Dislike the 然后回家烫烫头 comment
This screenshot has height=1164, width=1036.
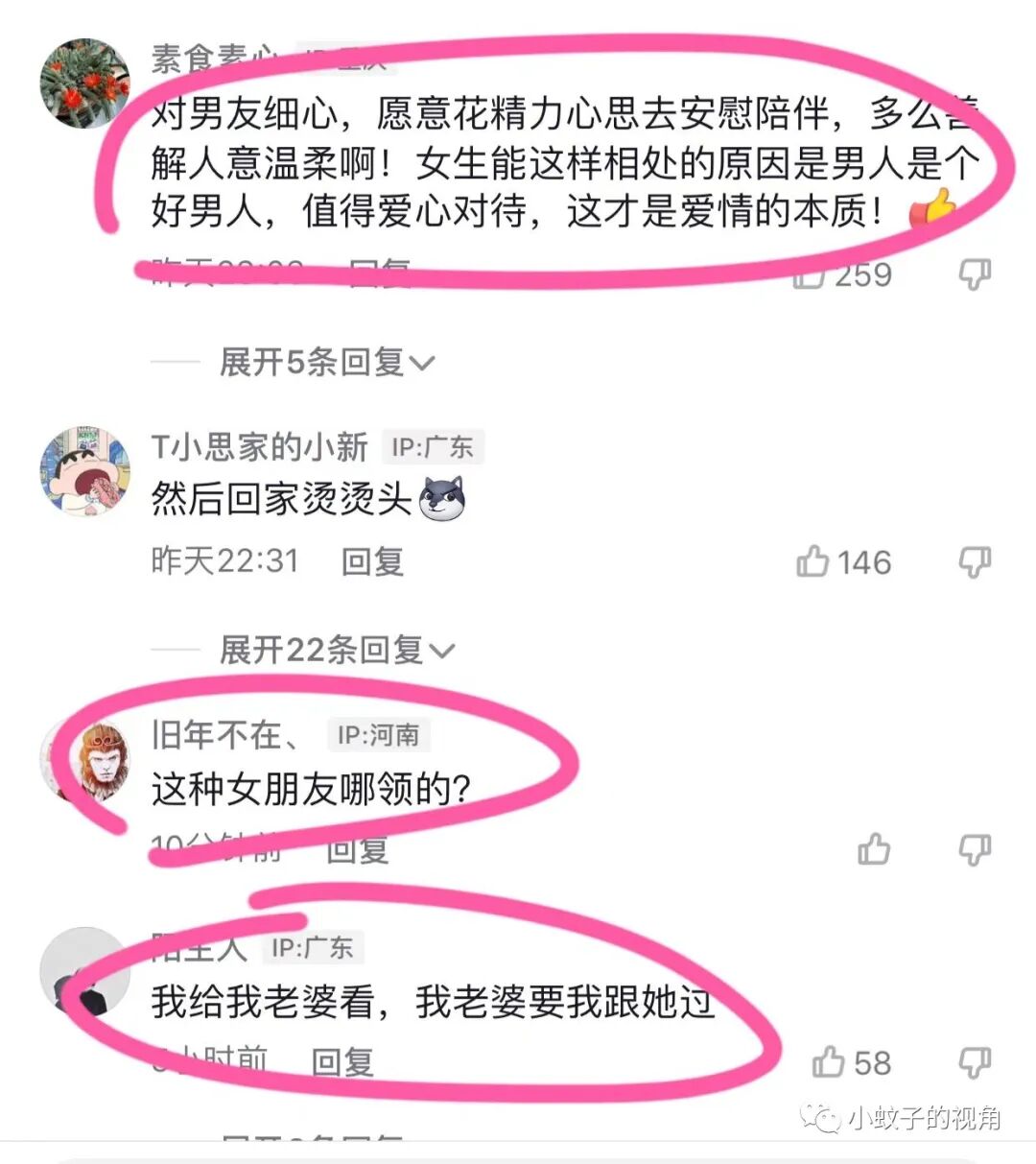[x=975, y=561]
